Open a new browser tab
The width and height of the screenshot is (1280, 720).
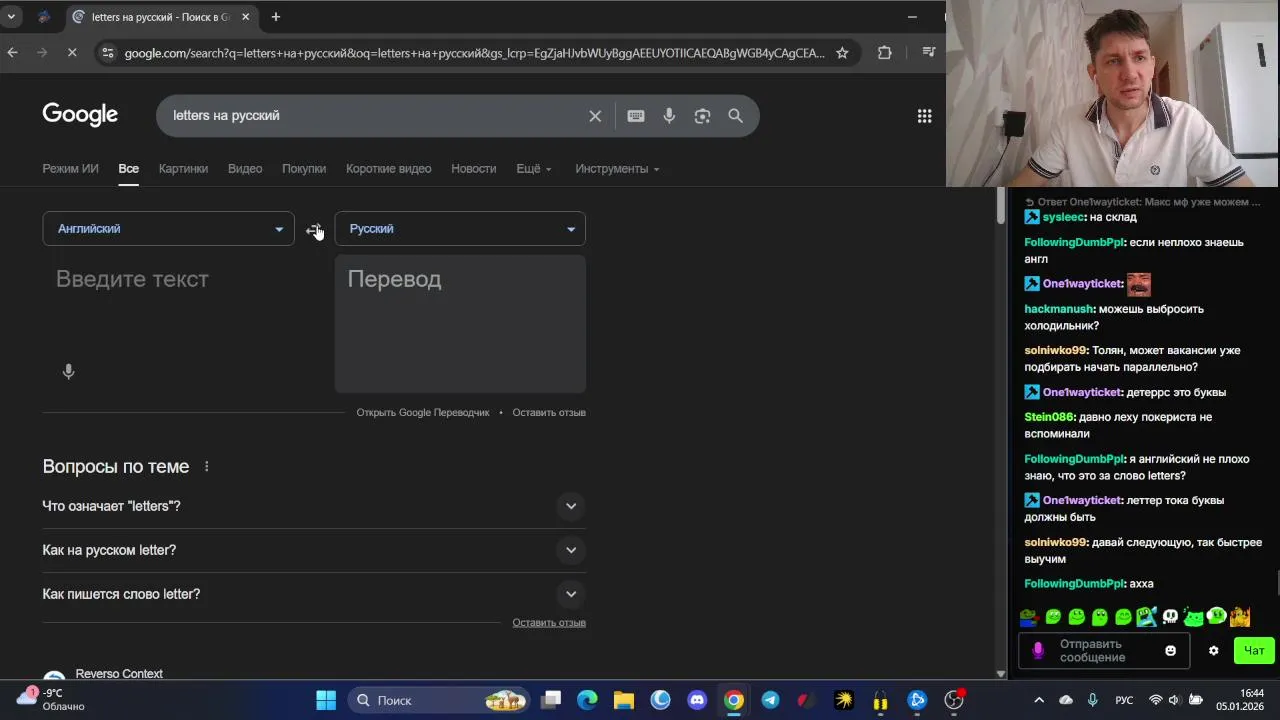[x=275, y=17]
